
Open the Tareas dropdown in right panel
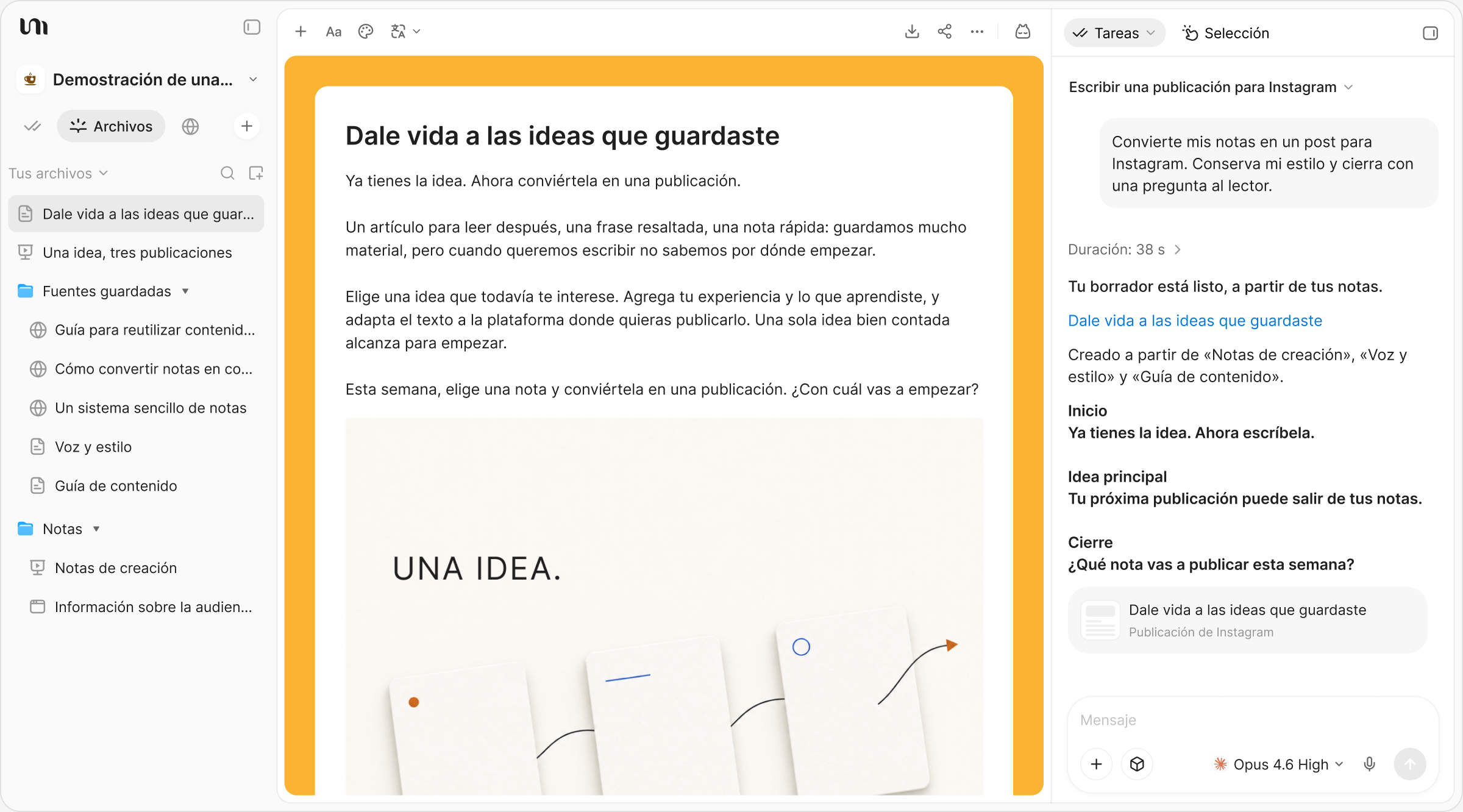tap(1114, 33)
